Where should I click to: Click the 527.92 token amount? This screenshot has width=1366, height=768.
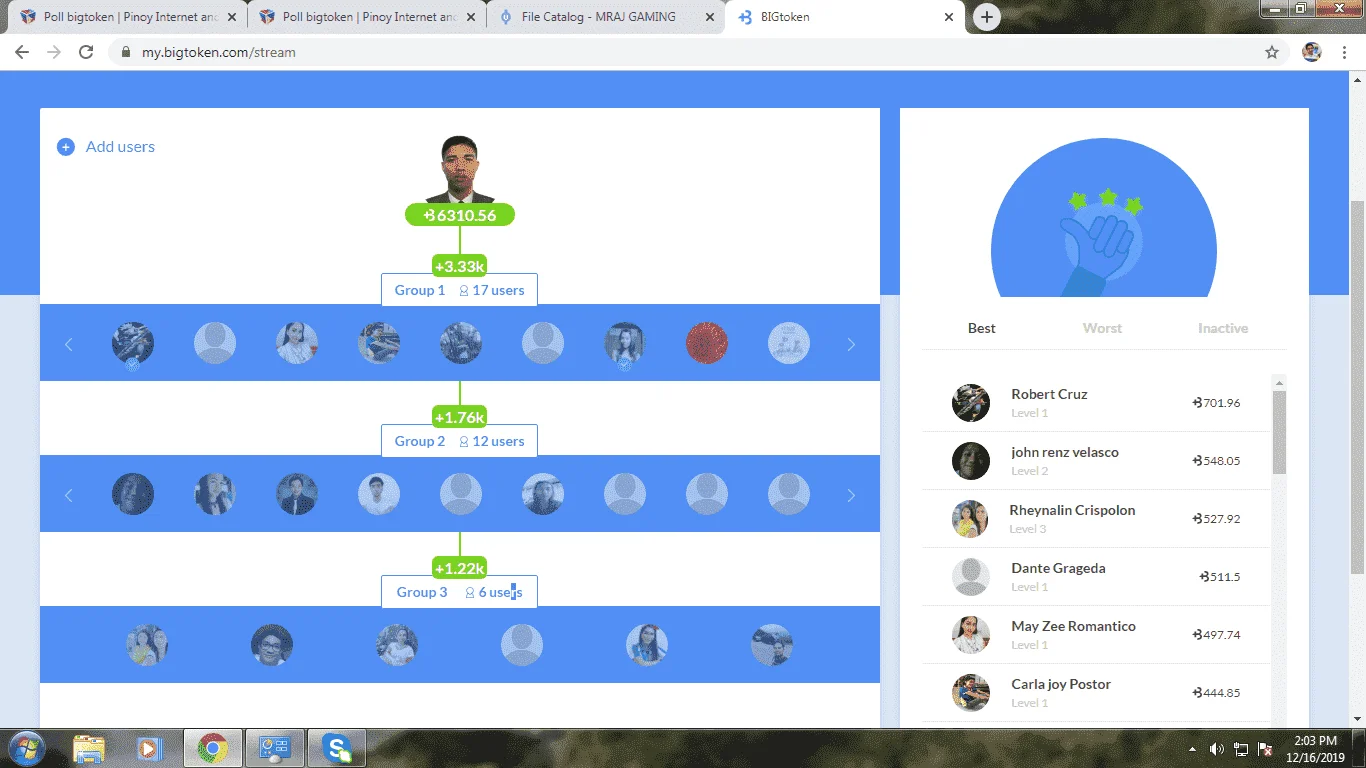(1216, 519)
